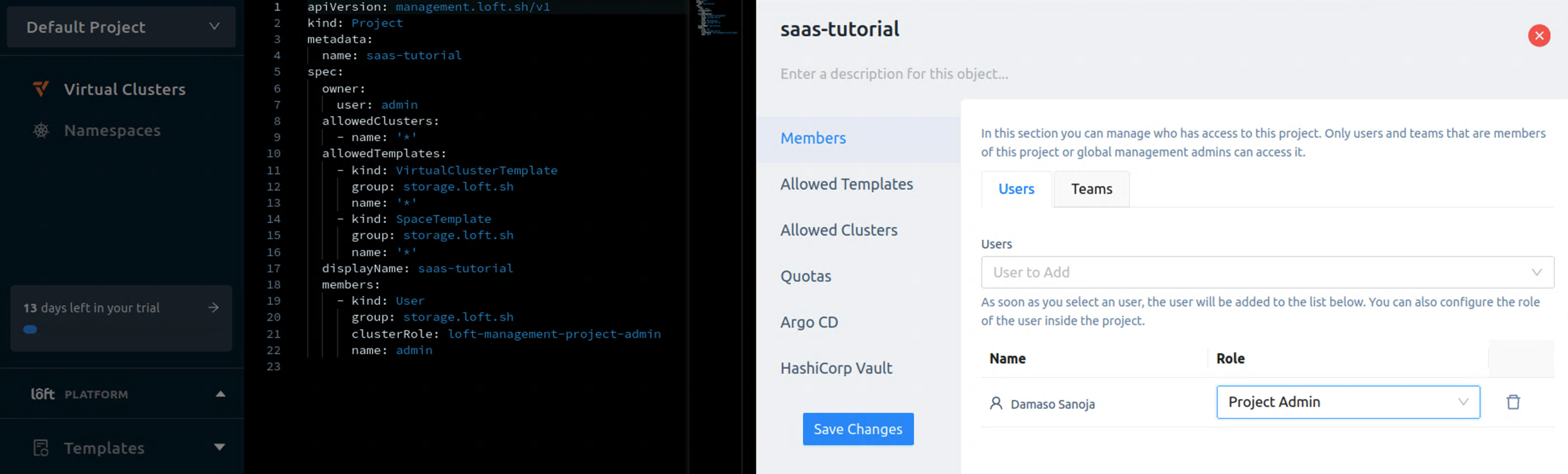Image resolution: width=1568 pixels, height=474 pixels.
Task: Open the Default Project dropdown
Action: [121, 27]
